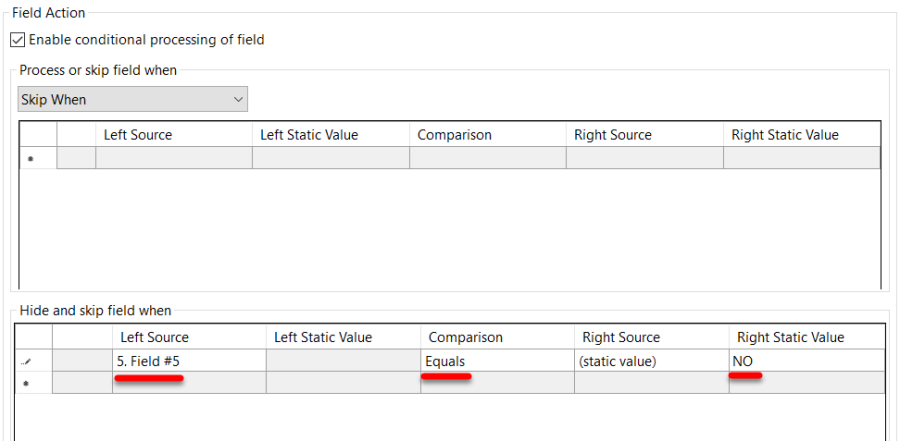Screen dimensions: 900x441
Task: Click Left Source header in Process grid
Action: (174, 135)
